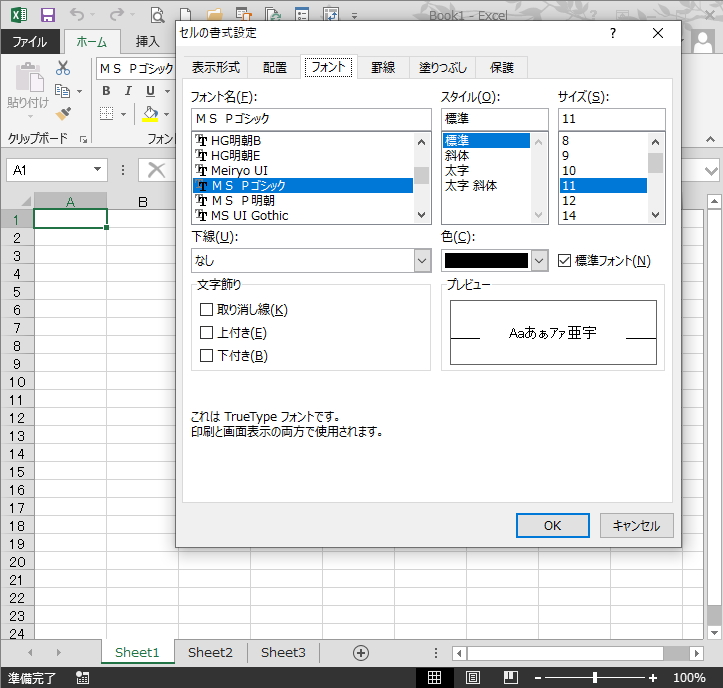The image size is (723, 688).
Task: Open the 罫線 borders tab
Action: tap(383, 68)
